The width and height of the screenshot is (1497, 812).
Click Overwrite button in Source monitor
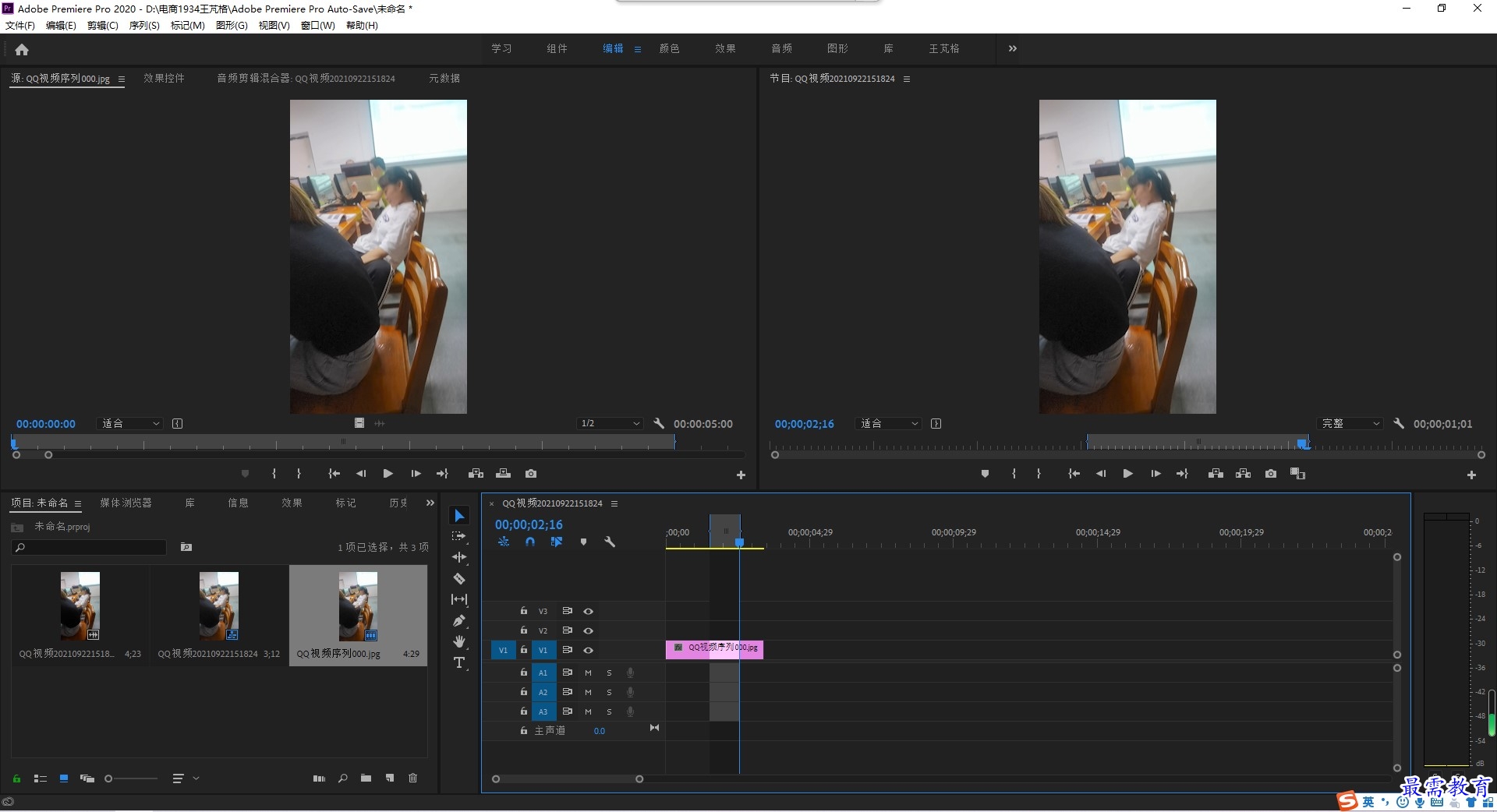point(503,474)
